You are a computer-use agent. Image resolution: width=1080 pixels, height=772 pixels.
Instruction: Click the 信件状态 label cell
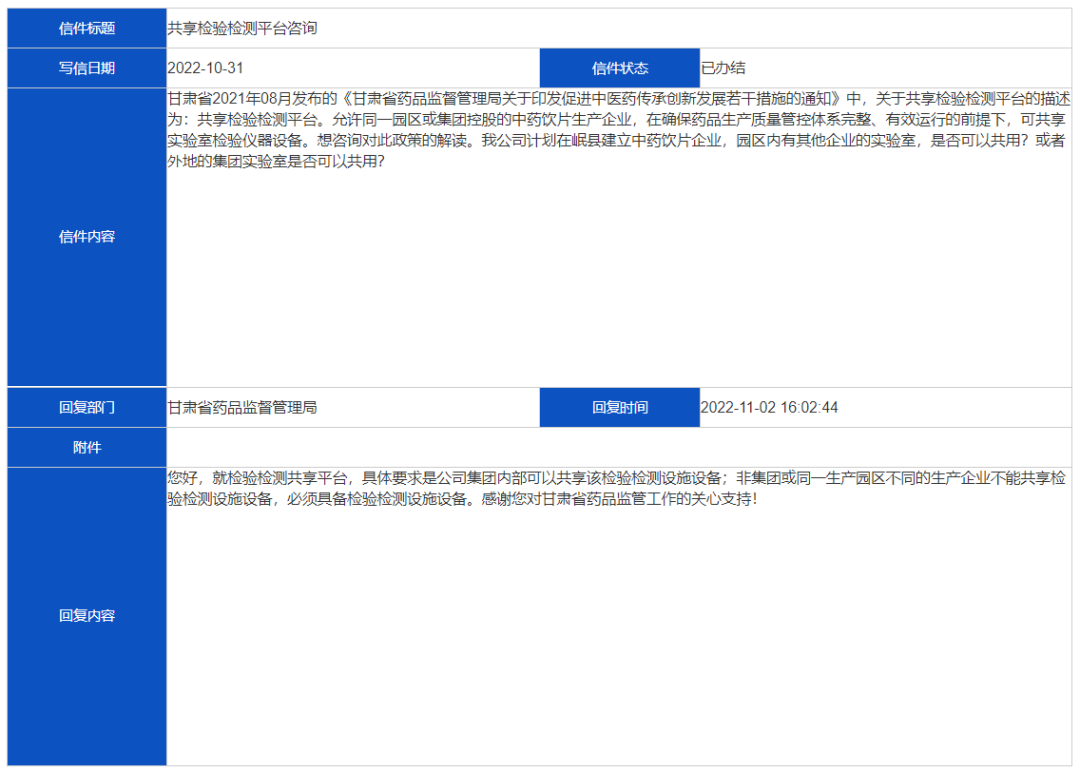[x=620, y=68]
